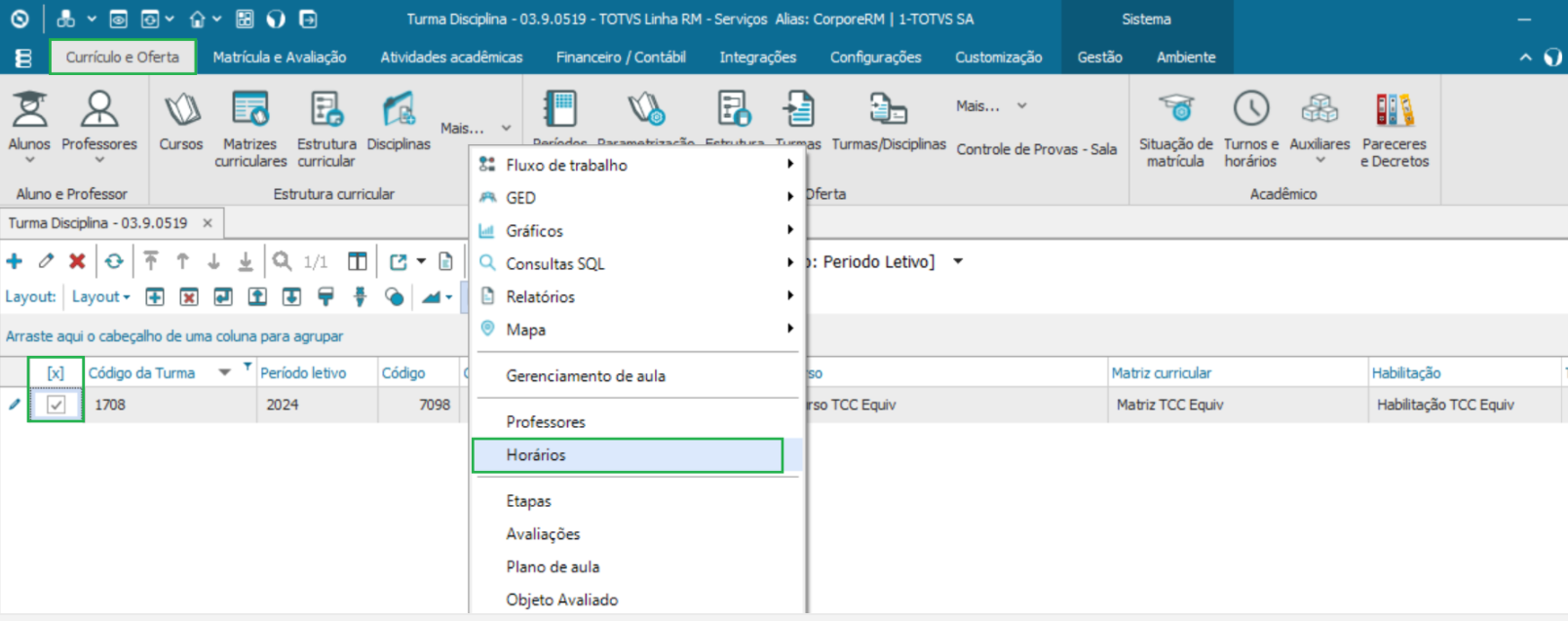Open Turnos e horários
Image resolution: width=1568 pixels, height=621 pixels.
pos(1251,129)
